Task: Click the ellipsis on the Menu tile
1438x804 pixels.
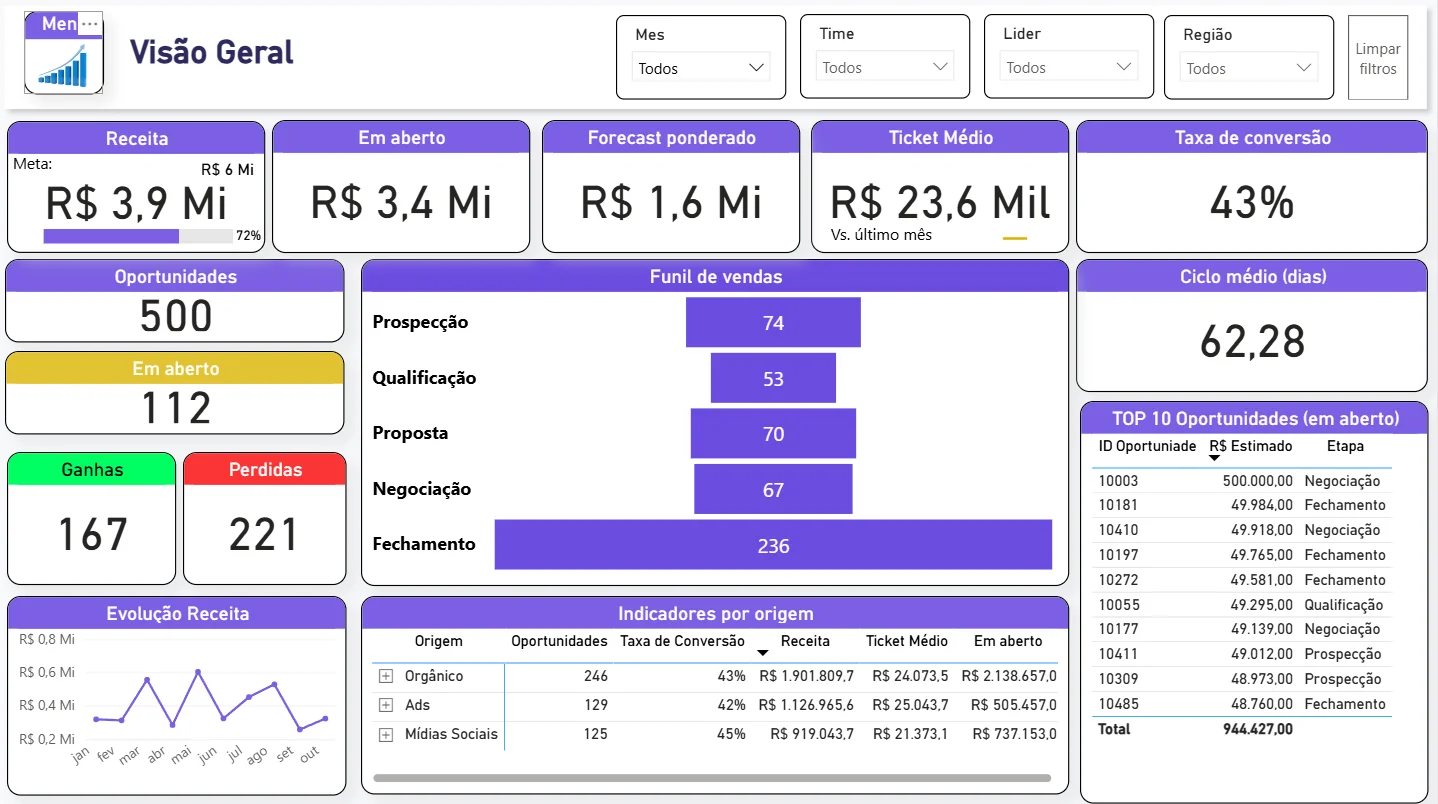Action: point(89,23)
